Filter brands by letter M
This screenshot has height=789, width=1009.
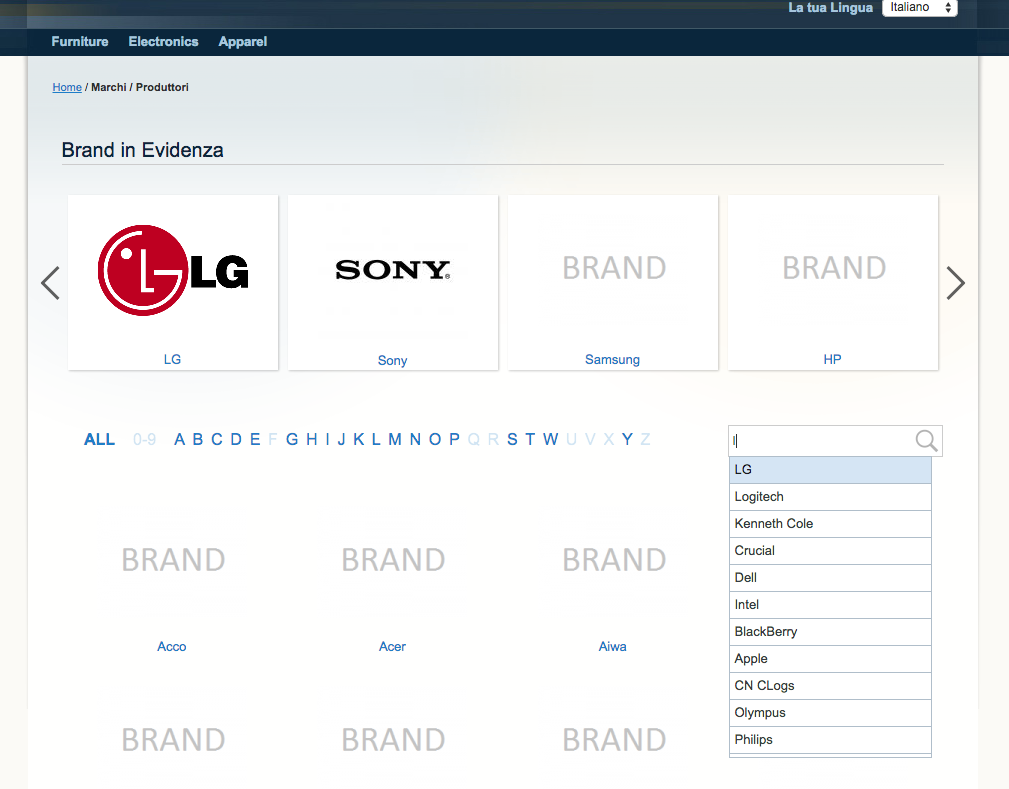[x=395, y=440]
